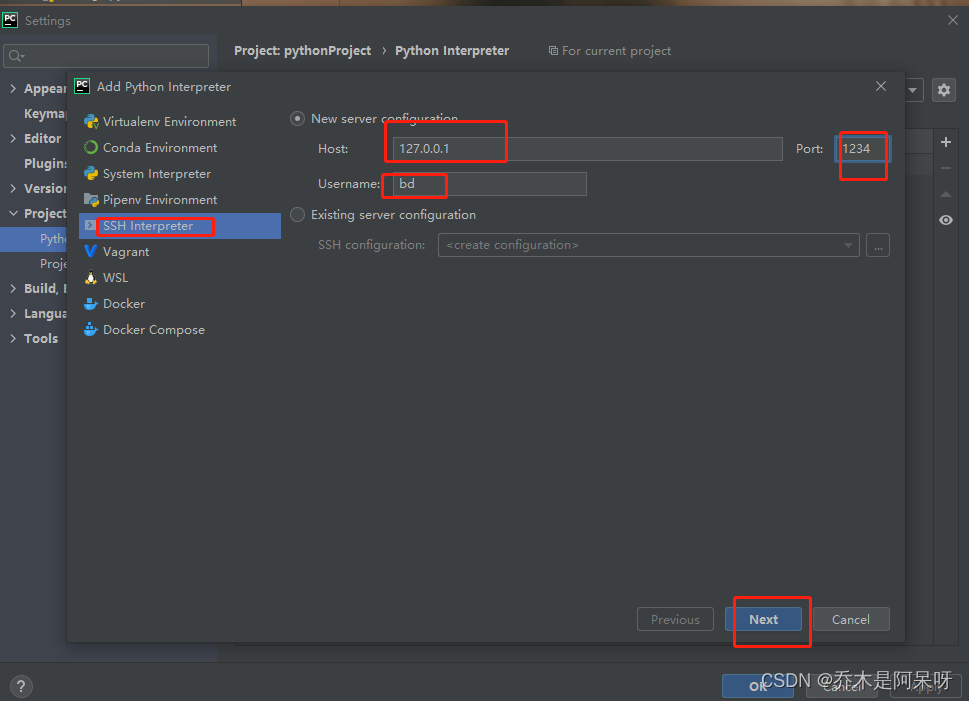Screen dimensions: 969x701
Task: Open the Docker interpreter option
Action: coord(122,303)
